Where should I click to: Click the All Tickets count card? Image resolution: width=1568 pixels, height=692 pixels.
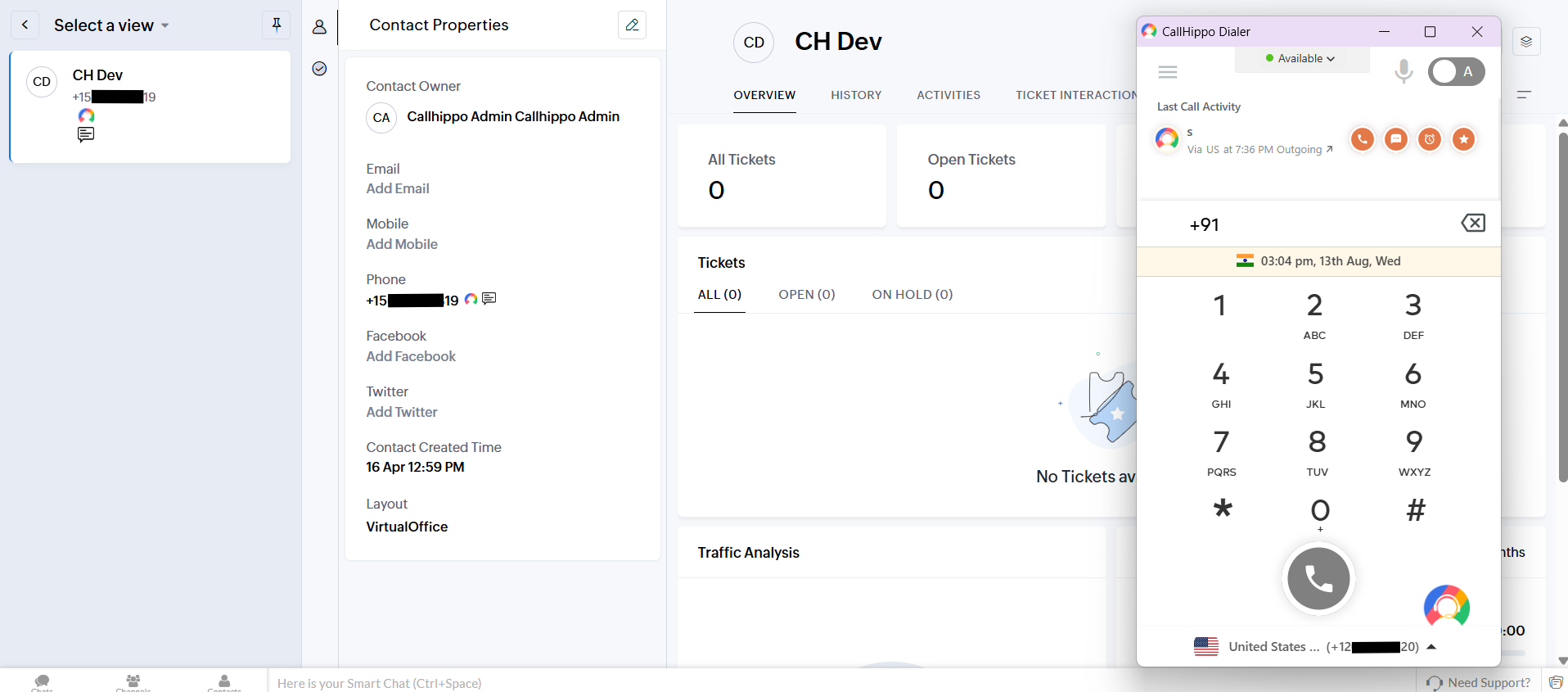[782, 175]
